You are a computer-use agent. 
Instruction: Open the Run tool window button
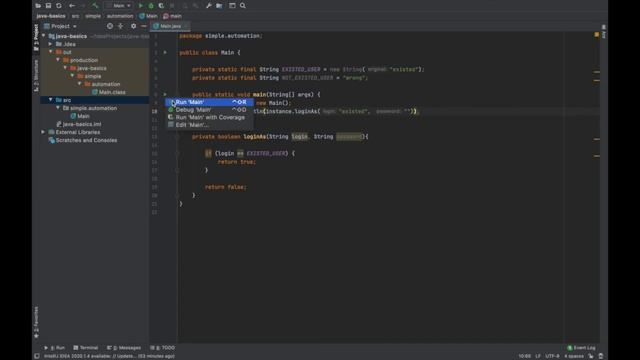54,348
